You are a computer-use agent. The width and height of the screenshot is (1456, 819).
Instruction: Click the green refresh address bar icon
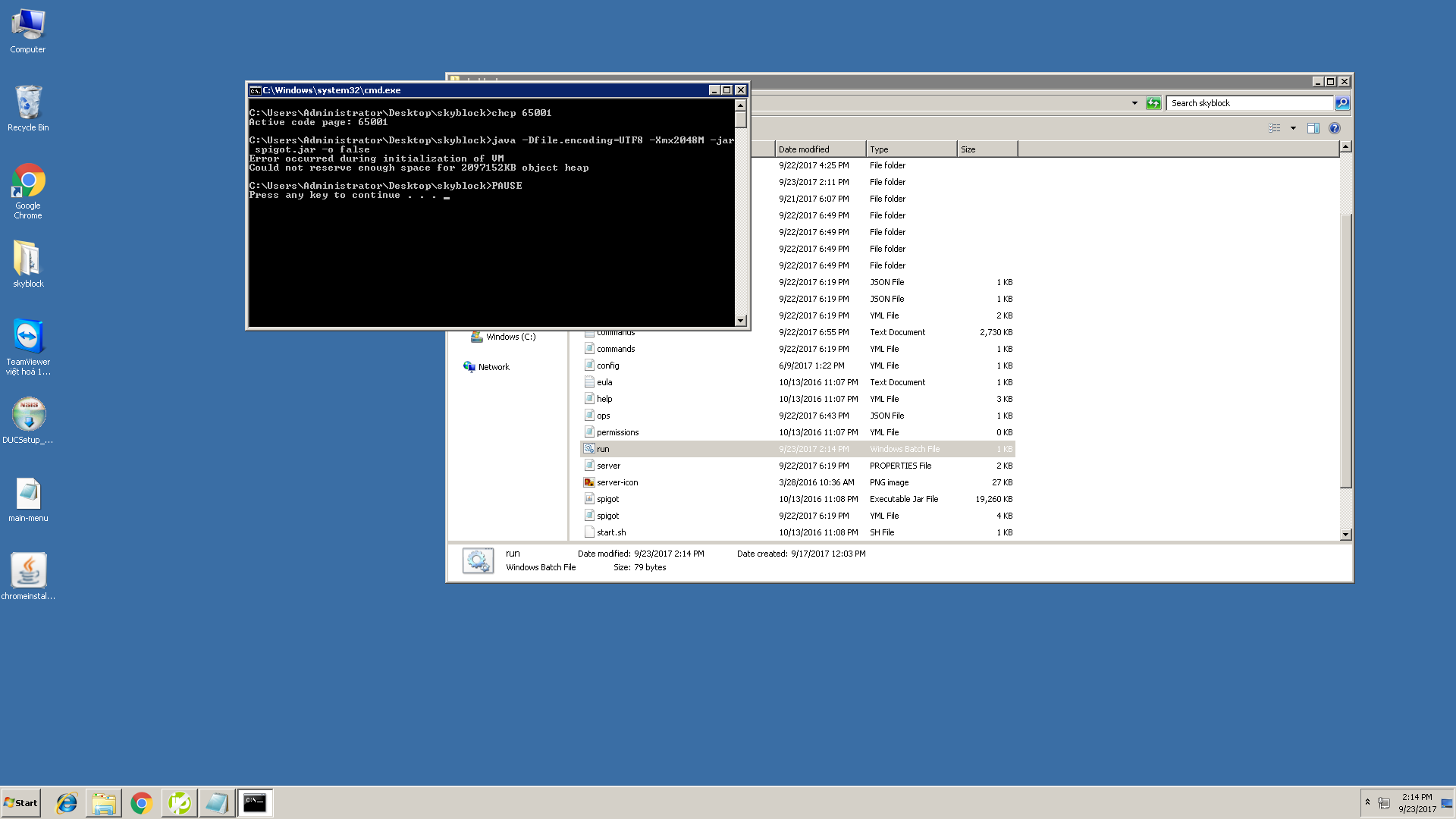(1153, 103)
